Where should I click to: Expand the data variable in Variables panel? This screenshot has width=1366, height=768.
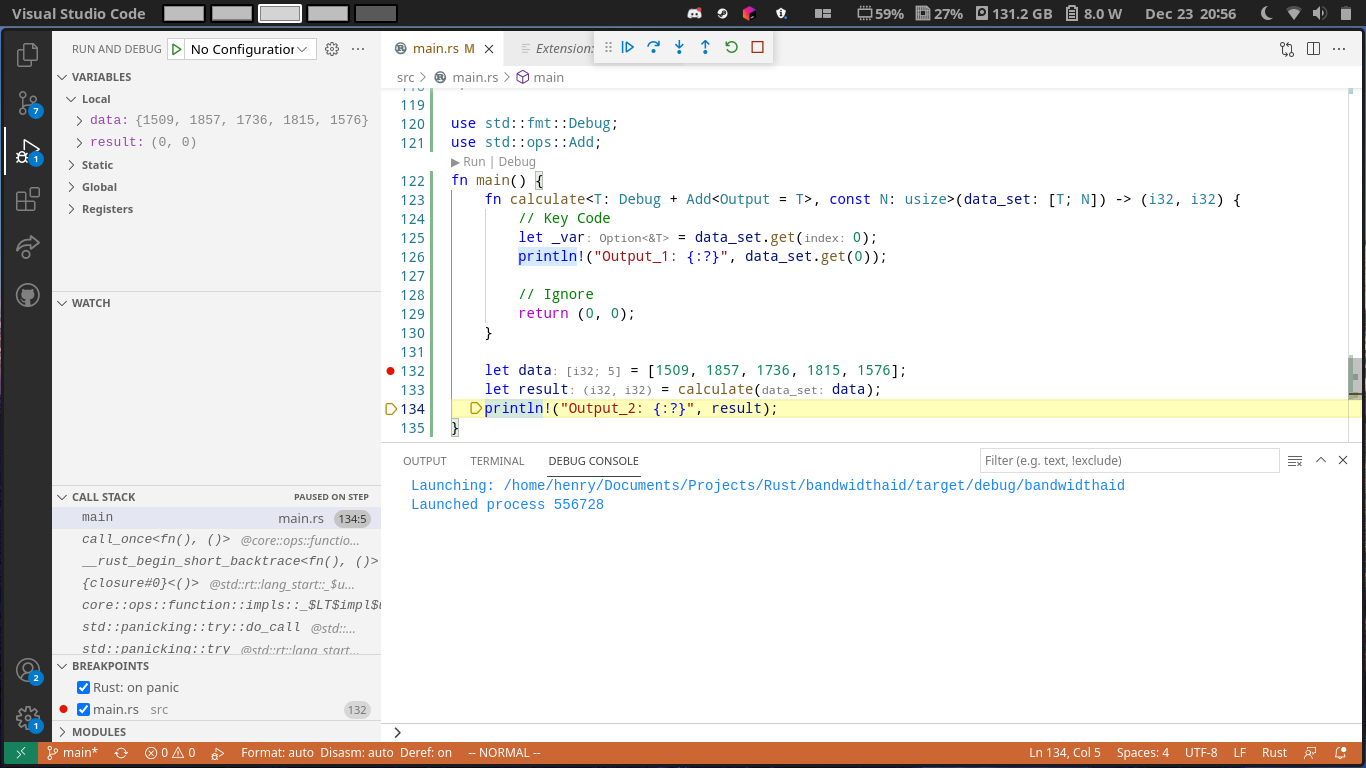pos(78,119)
